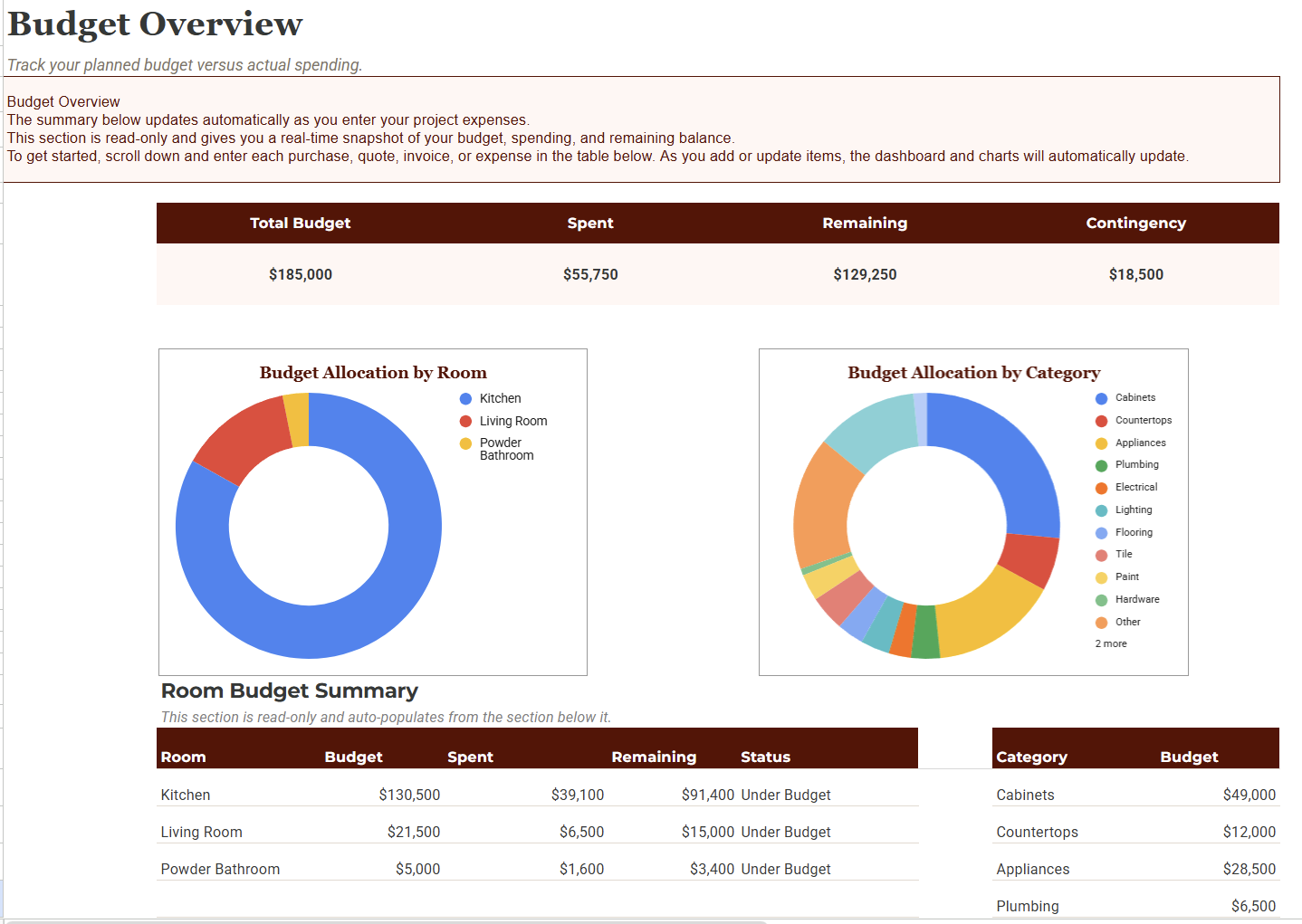Screen dimensions: 1302x924
Task: Click the Room Budget Summary heading
Action: point(290,691)
